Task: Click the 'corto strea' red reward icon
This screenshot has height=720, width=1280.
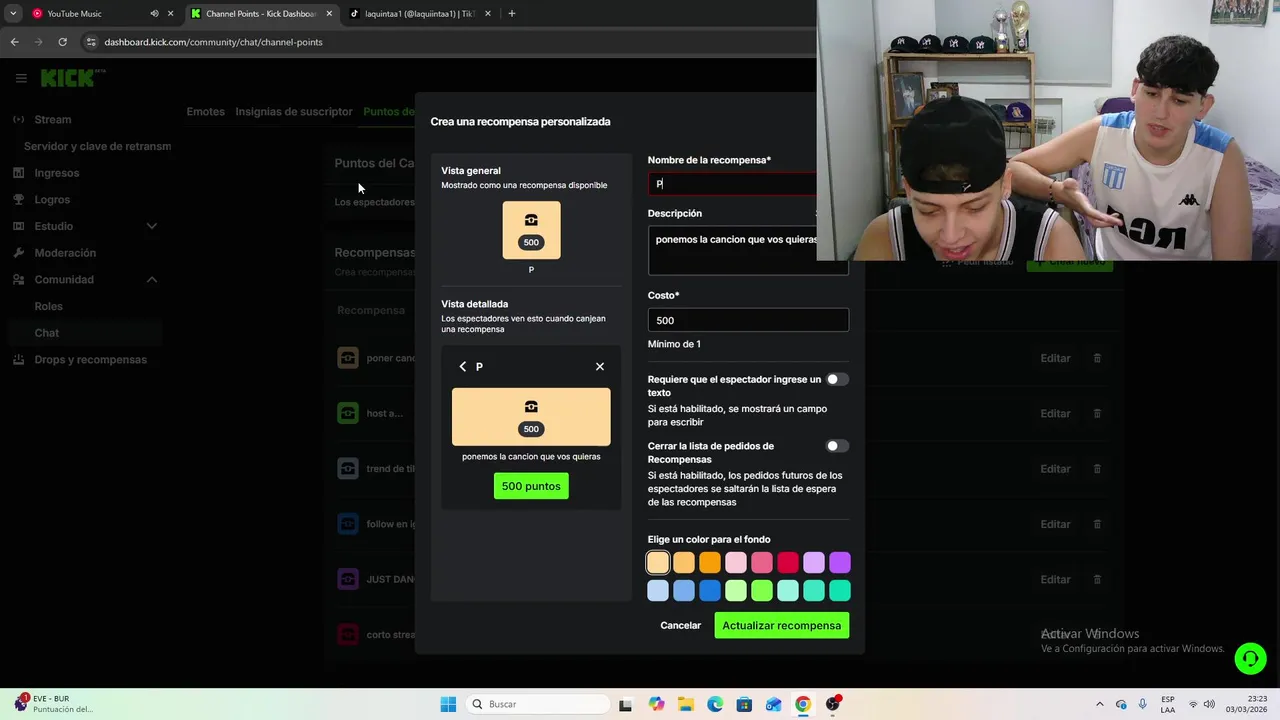Action: pos(348,634)
